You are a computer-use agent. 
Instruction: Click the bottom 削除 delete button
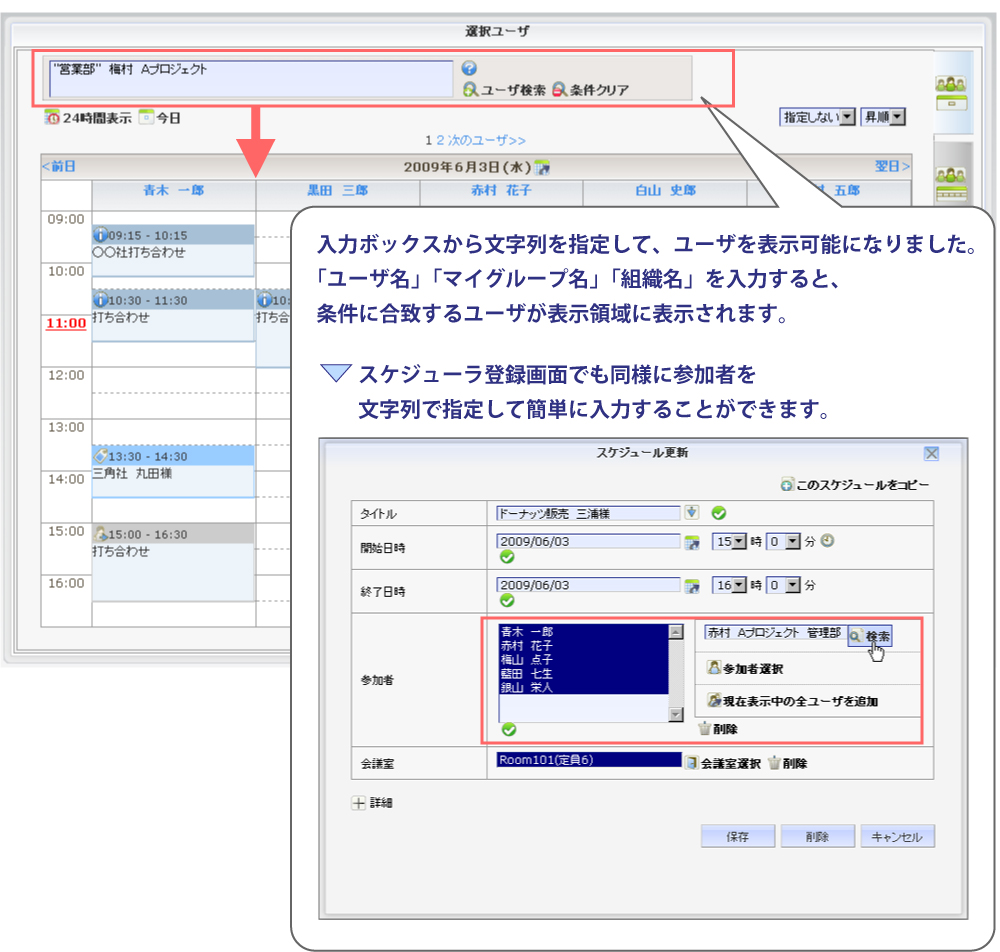[x=818, y=836]
